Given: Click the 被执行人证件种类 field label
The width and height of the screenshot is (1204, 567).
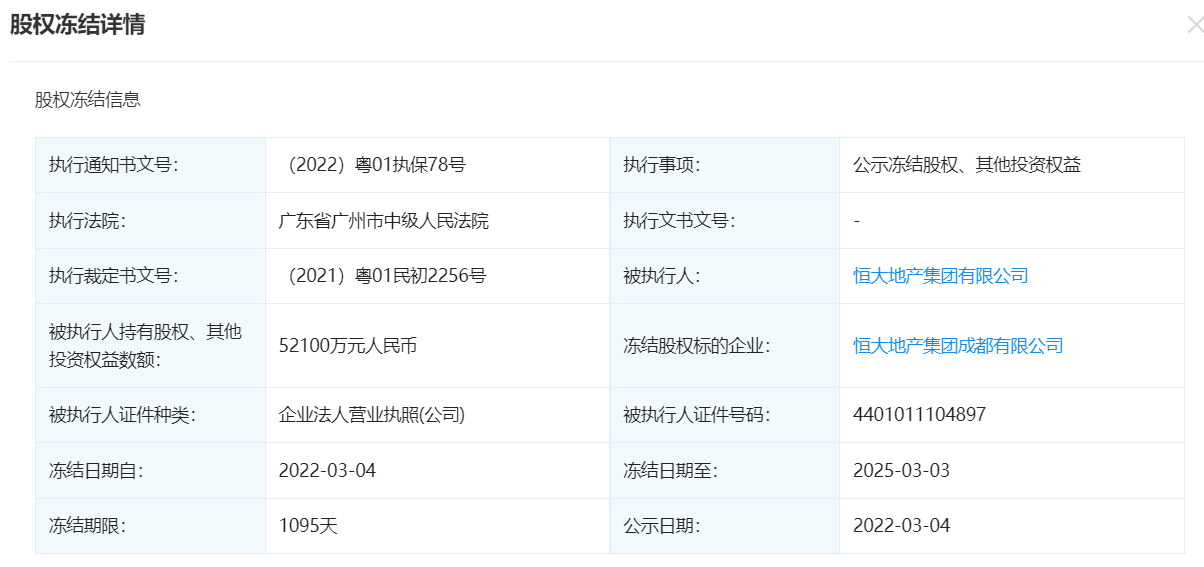Looking at the screenshot, I should 122,415.
